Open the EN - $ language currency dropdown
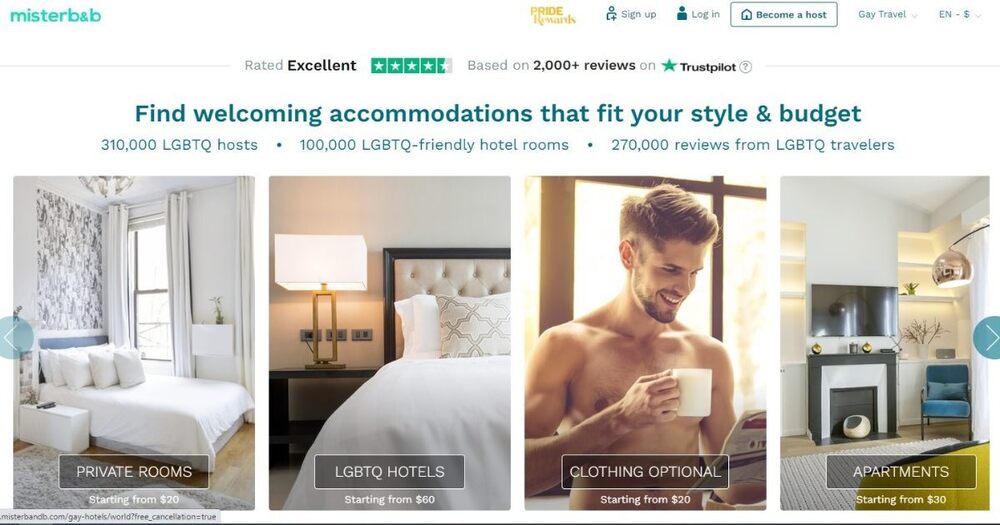 [x=959, y=14]
